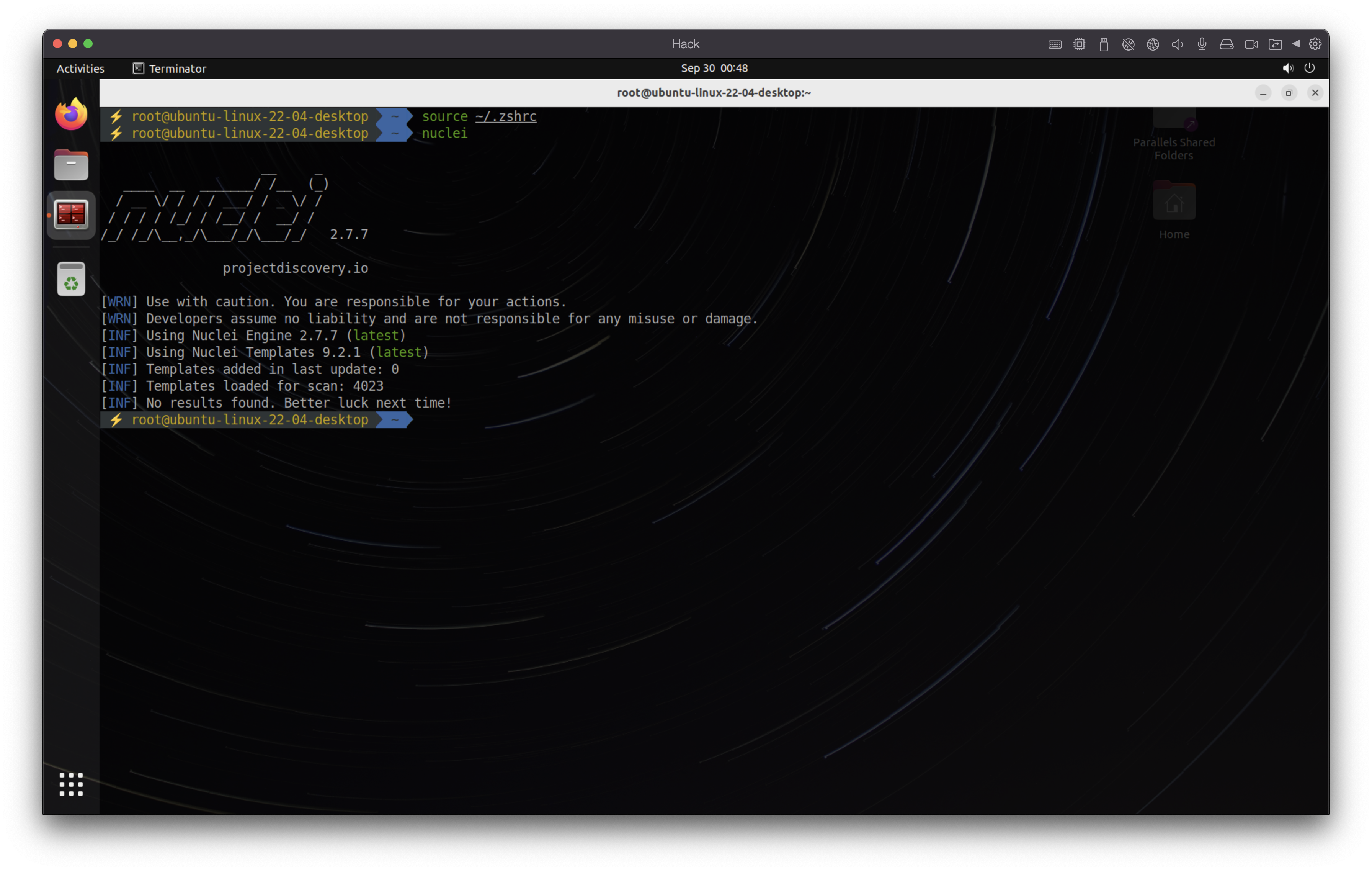The image size is (1372, 871).
Task: Open the Sep 30 00:48 clock menu
Action: click(x=714, y=69)
